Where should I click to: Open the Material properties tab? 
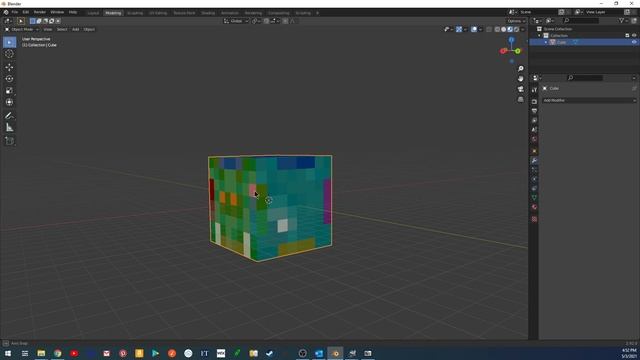pos(534,207)
